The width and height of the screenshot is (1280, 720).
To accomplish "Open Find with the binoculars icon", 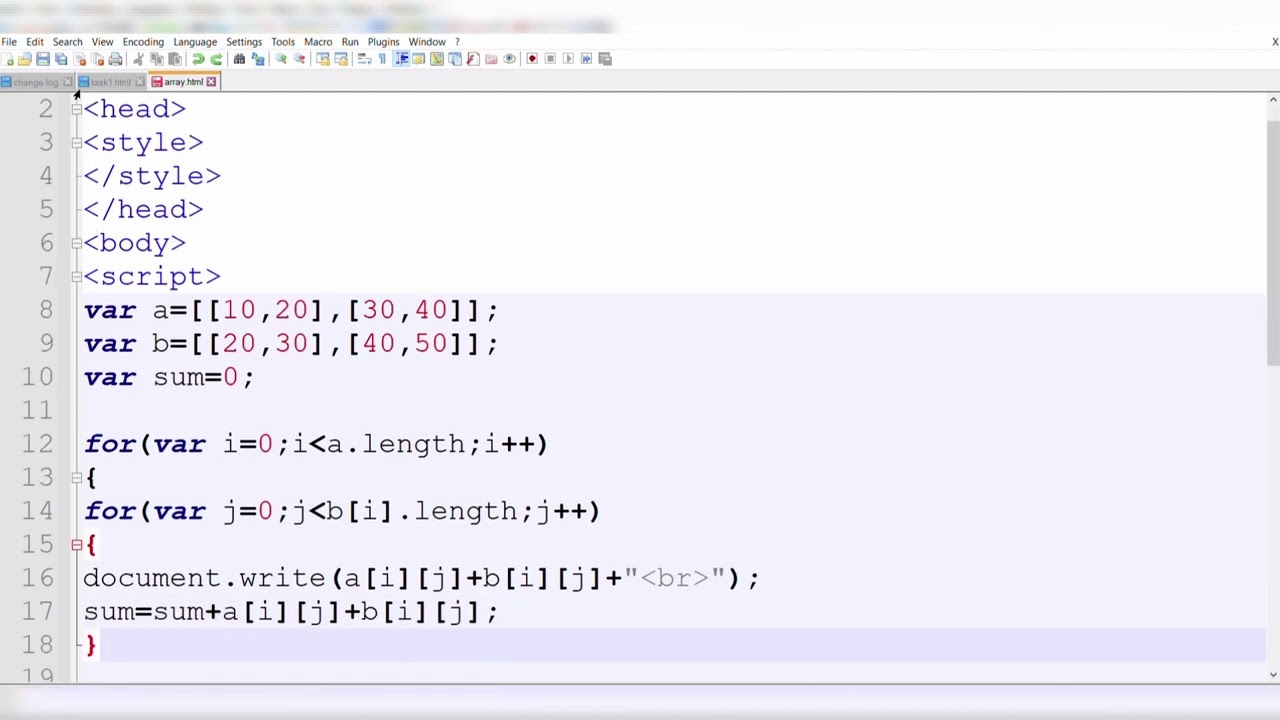I will [239, 59].
